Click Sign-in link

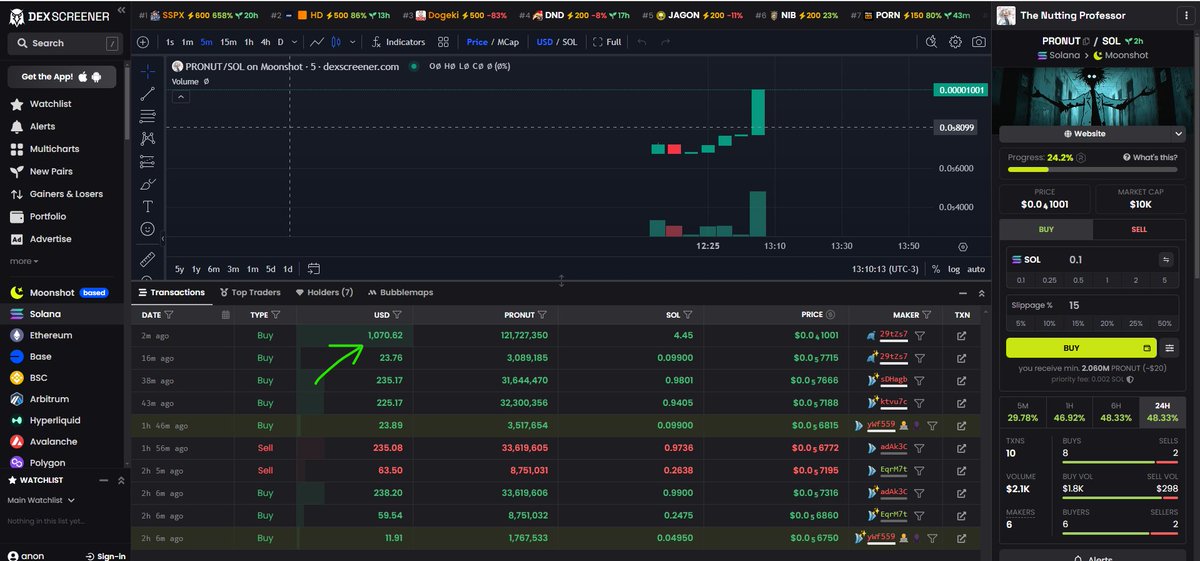click(x=105, y=556)
